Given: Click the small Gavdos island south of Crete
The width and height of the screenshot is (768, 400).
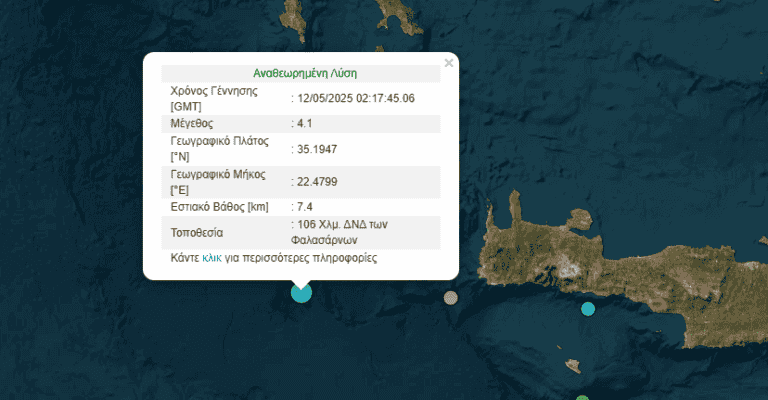Looking at the screenshot, I should [x=569, y=366].
